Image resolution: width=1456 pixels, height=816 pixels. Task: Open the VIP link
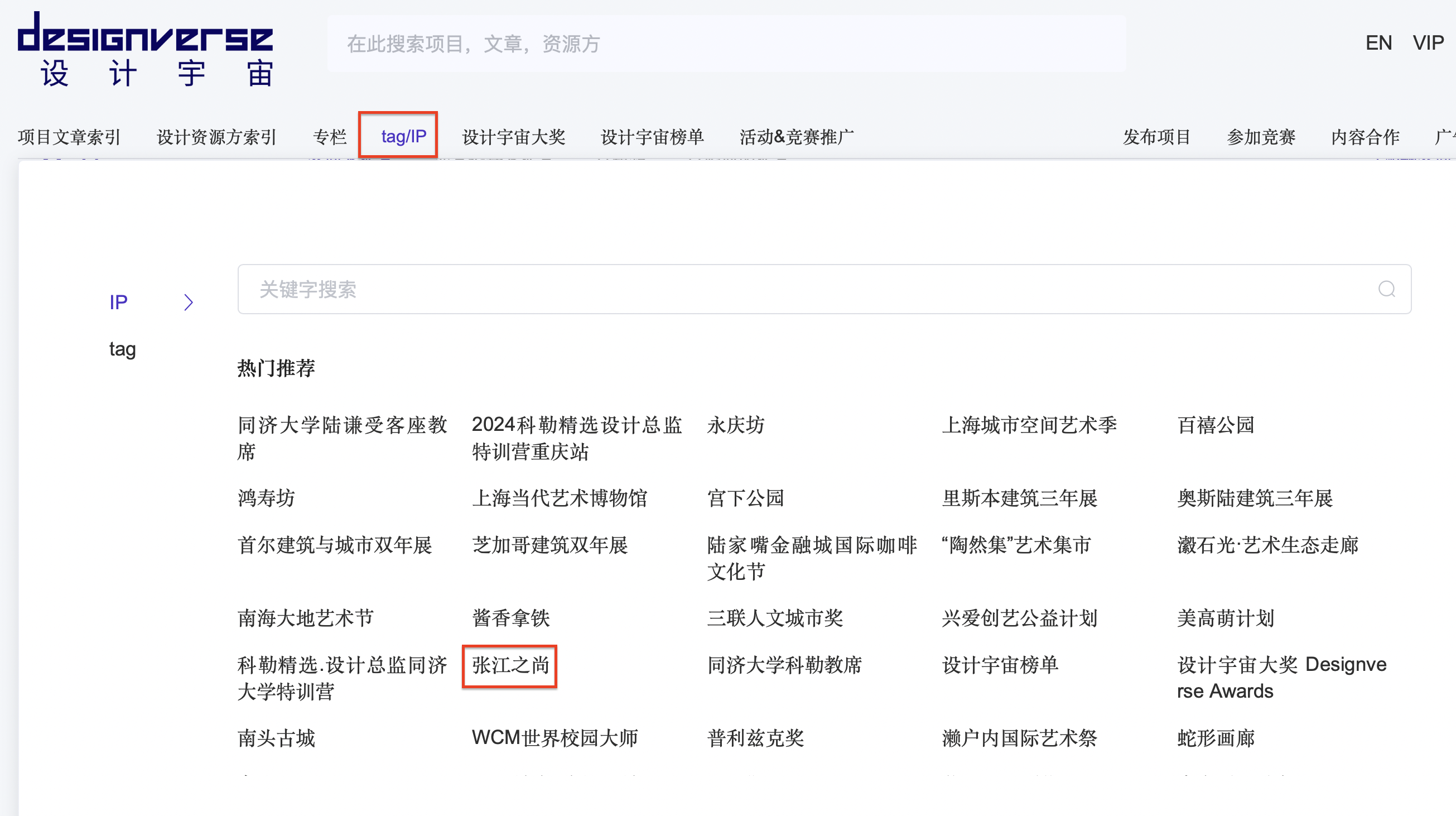point(1428,43)
